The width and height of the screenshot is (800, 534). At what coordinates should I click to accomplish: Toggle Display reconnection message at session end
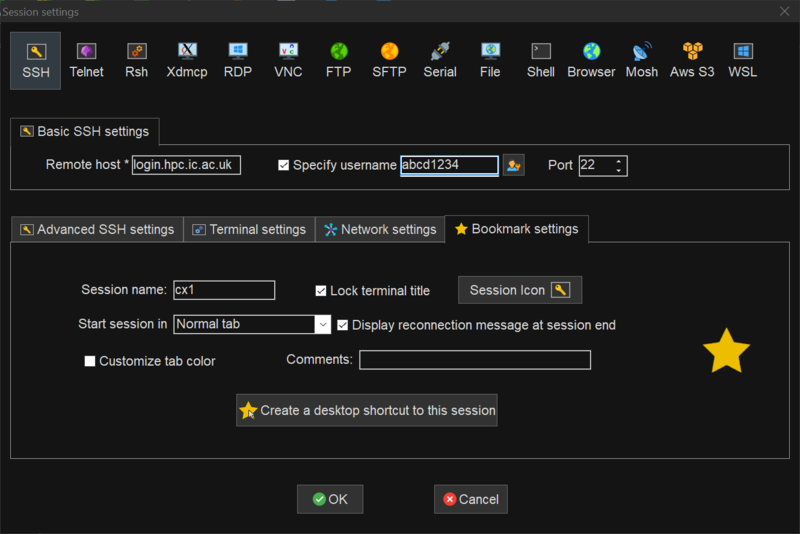tap(343, 325)
